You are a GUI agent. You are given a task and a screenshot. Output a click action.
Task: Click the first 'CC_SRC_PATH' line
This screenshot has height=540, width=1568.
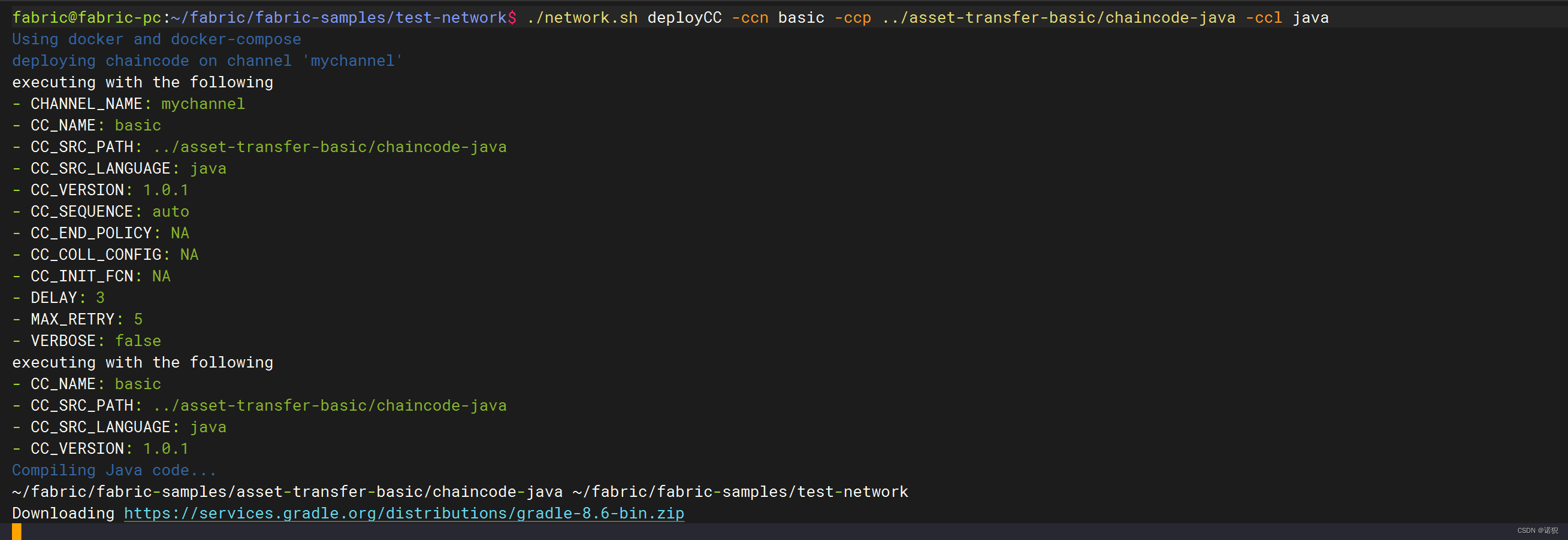click(x=259, y=147)
